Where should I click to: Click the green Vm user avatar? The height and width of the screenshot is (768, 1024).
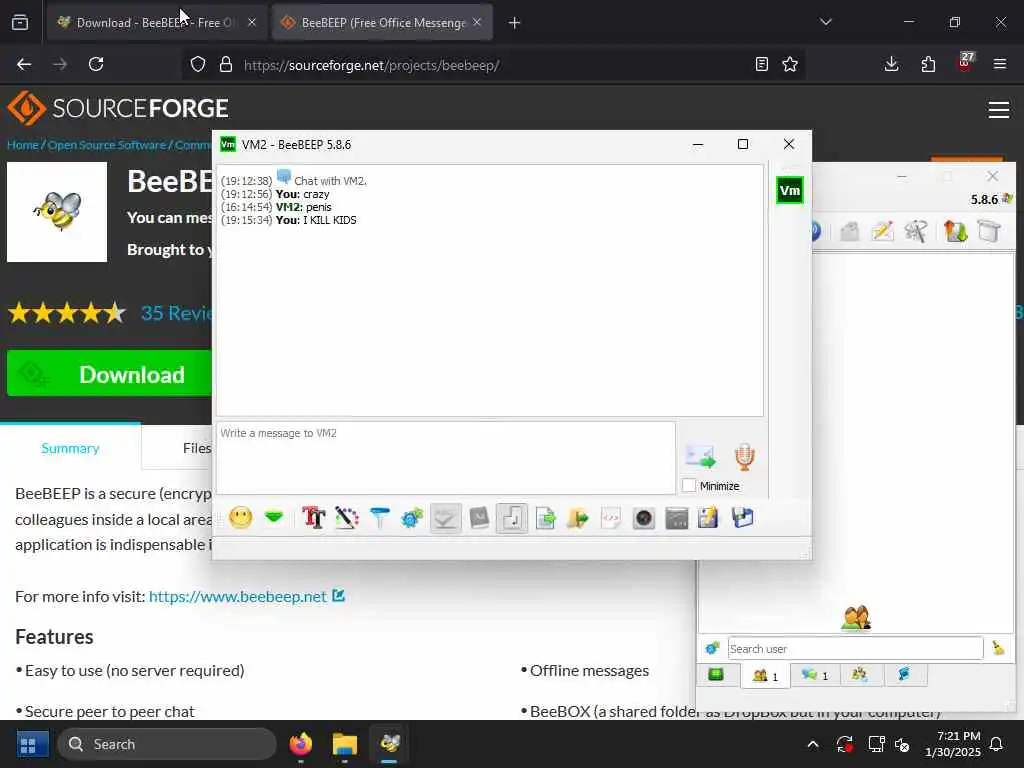pos(790,191)
